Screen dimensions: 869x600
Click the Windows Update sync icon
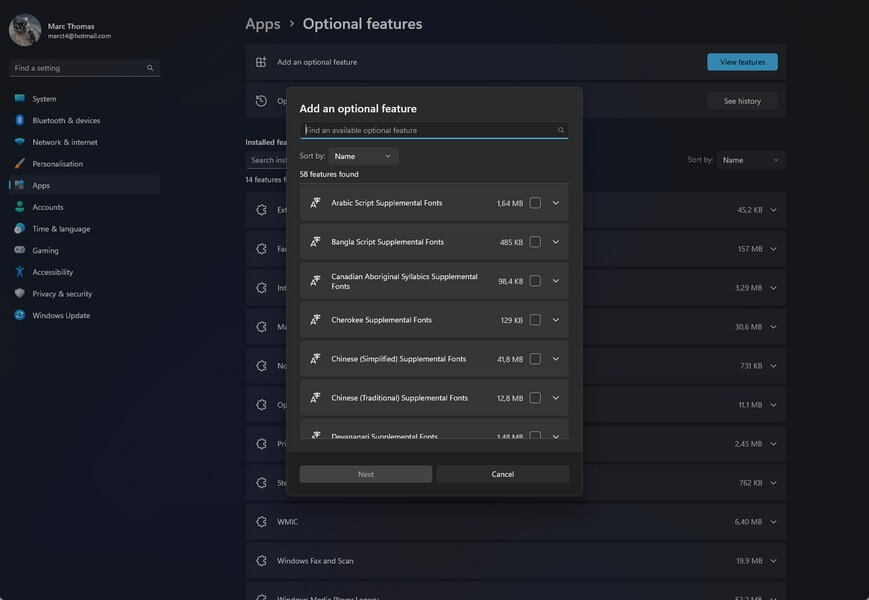point(19,315)
